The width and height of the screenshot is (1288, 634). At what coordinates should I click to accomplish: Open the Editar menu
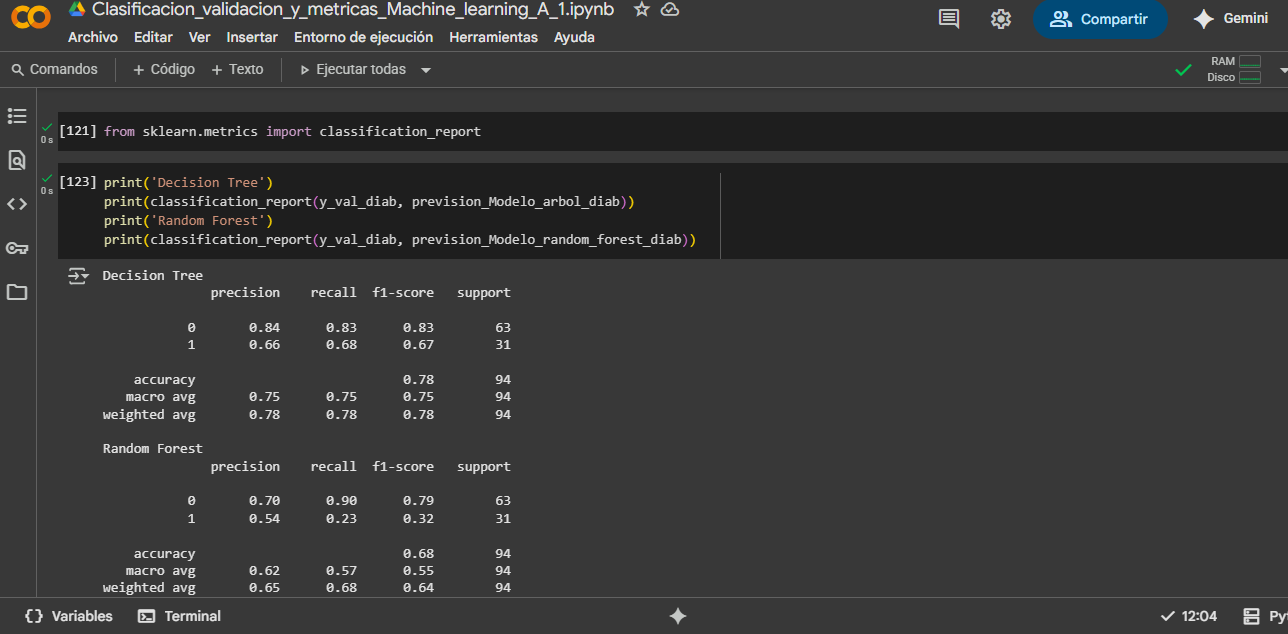click(x=153, y=37)
